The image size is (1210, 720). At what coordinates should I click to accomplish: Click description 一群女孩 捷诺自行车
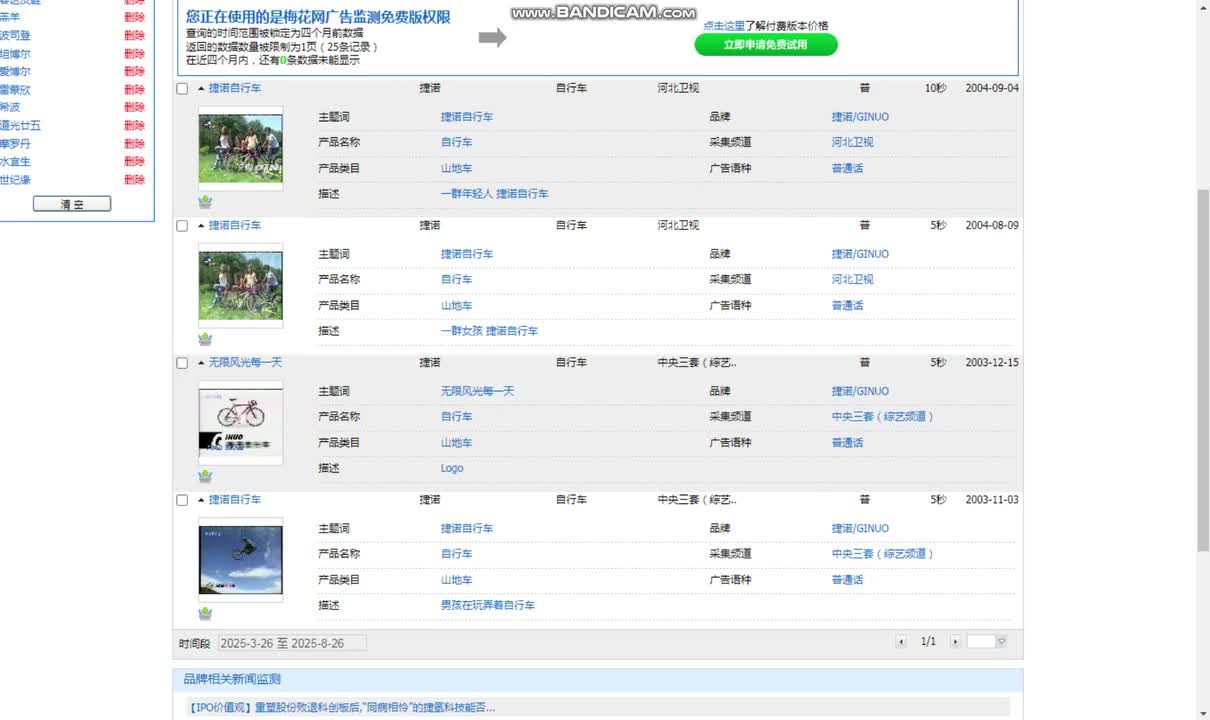[489, 331]
